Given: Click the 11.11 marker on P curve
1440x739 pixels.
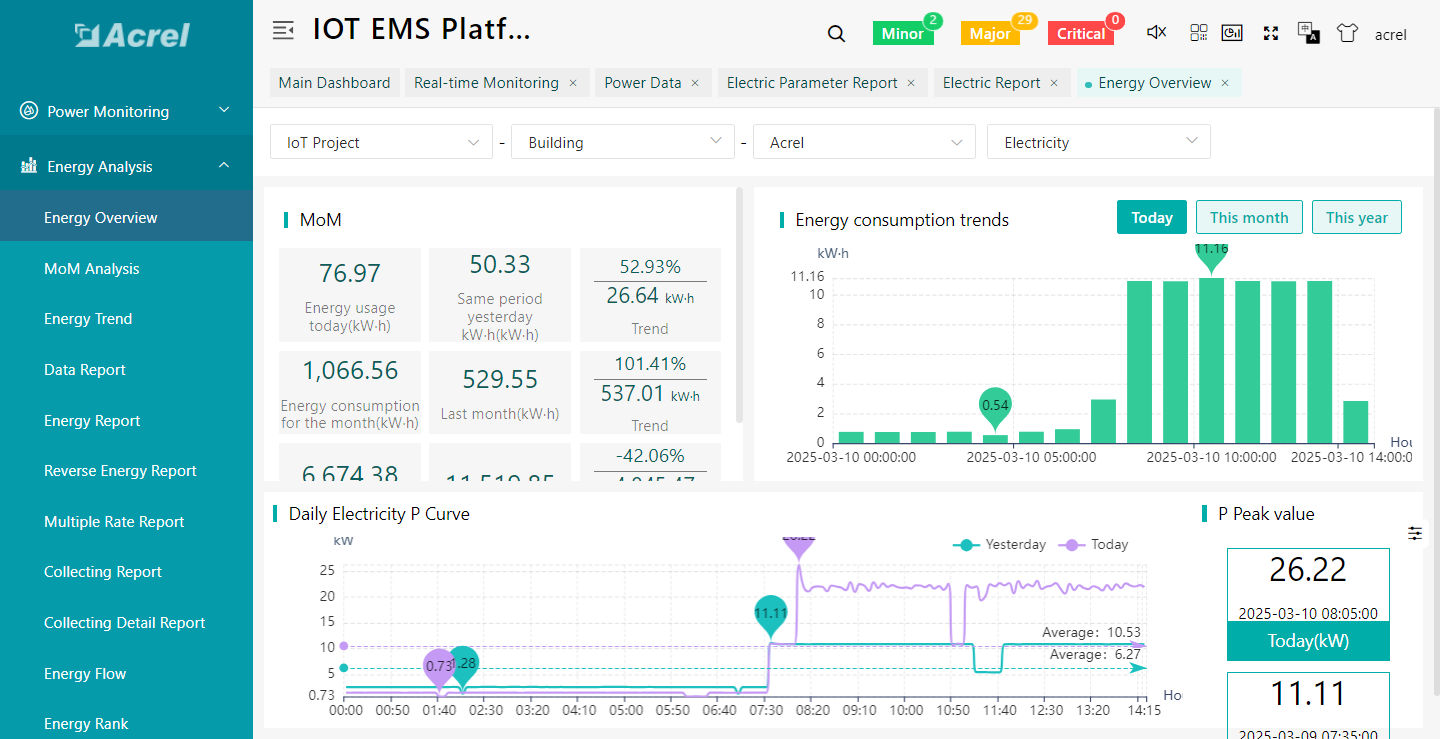Looking at the screenshot, I should [771, 617].
